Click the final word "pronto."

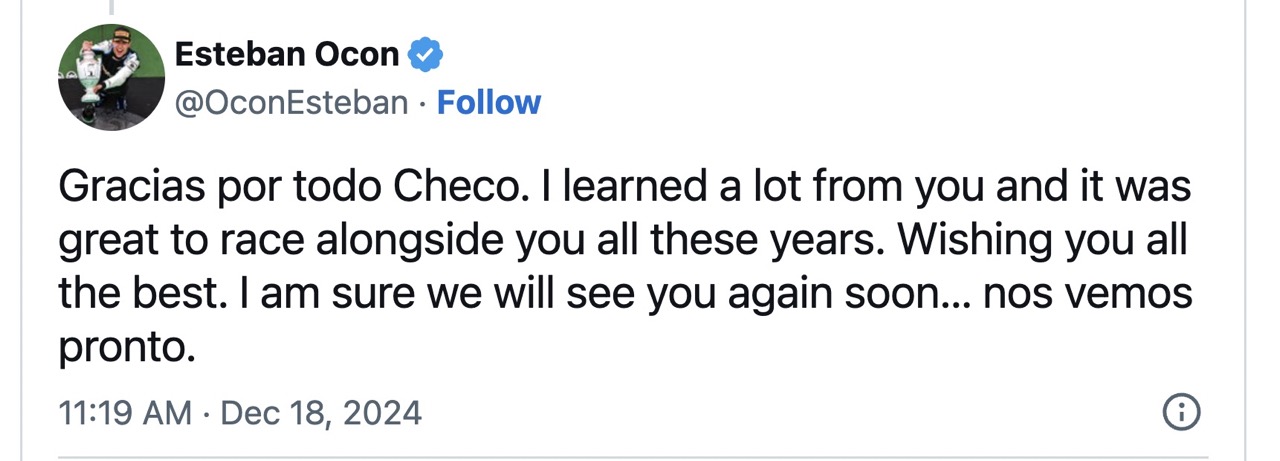[x=123, y=347]
